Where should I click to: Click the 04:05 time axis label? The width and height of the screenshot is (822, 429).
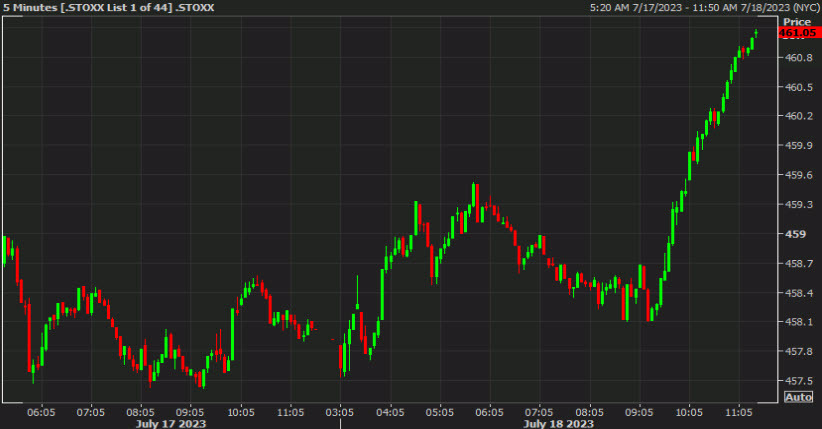pyautogui.click(x=390, y=412)
